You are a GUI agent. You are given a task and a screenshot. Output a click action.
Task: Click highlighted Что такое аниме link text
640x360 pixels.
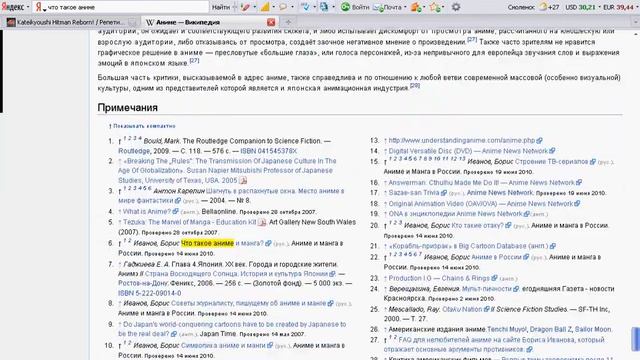[x=207, y=243]
